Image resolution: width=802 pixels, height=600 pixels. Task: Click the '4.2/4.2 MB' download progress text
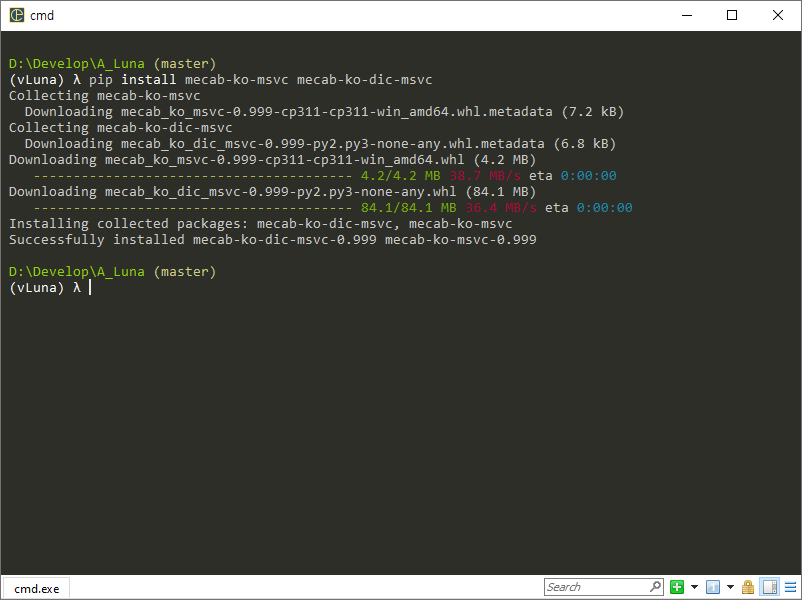click(400, 175)
